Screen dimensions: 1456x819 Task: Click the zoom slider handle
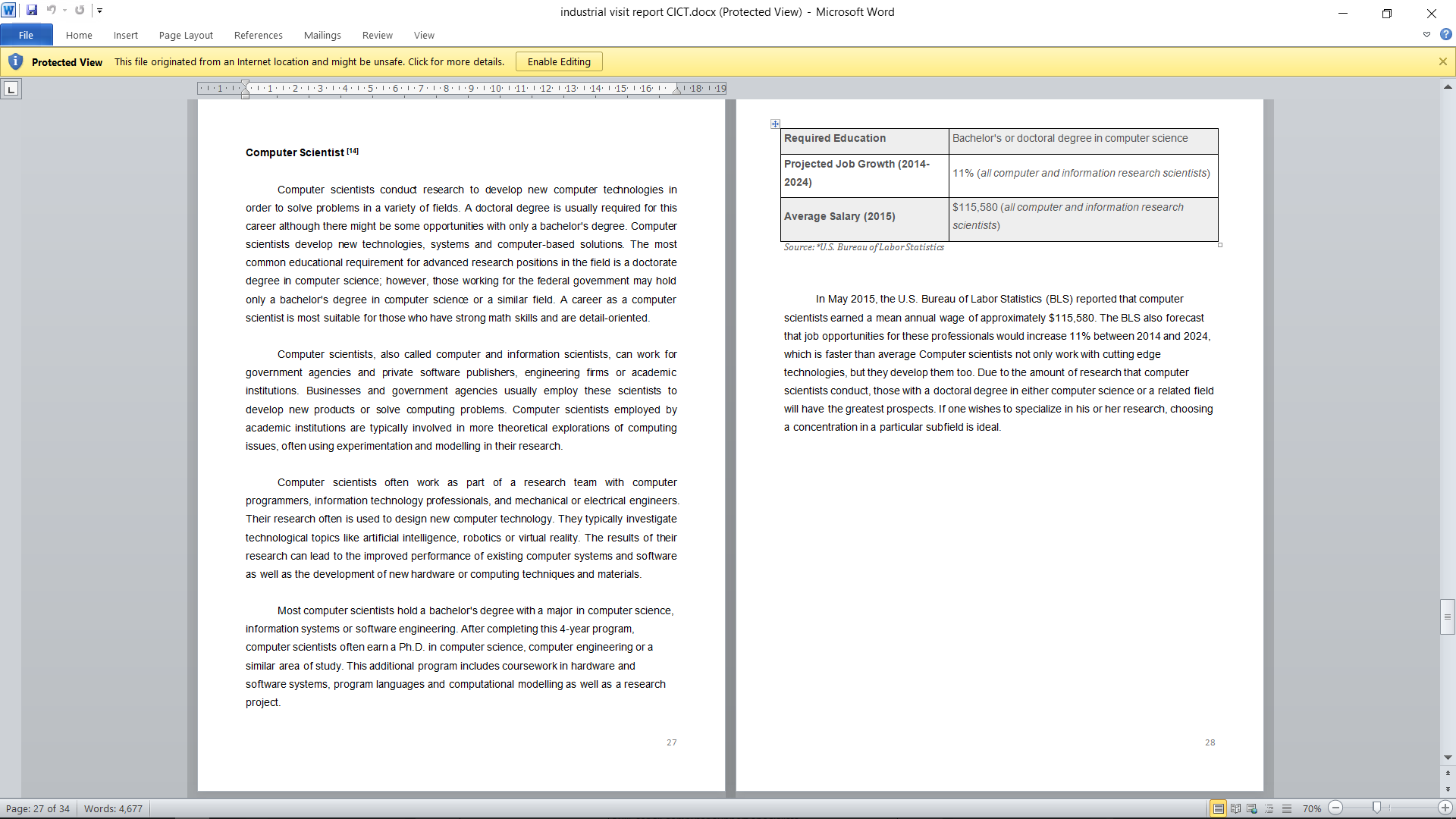(x=1376, y=808)
